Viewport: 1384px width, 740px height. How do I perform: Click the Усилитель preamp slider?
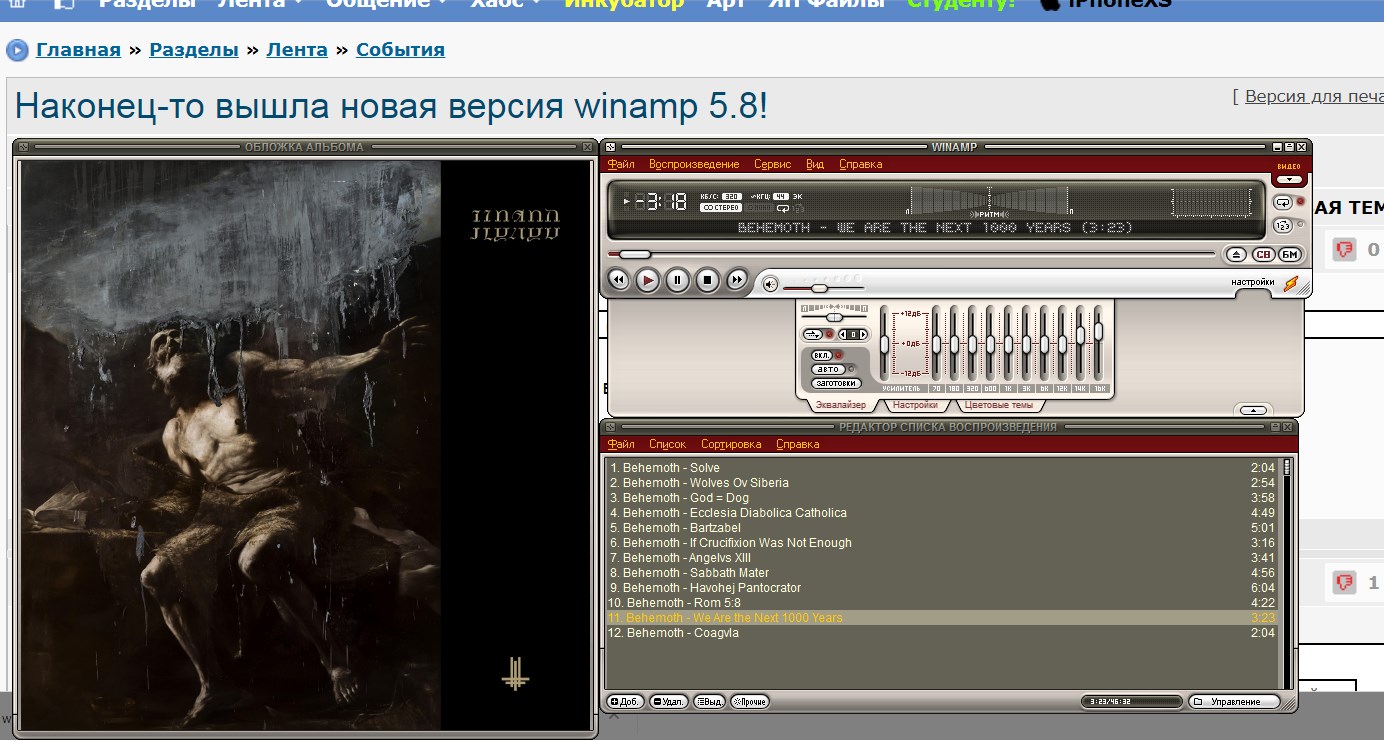[884, 344]
